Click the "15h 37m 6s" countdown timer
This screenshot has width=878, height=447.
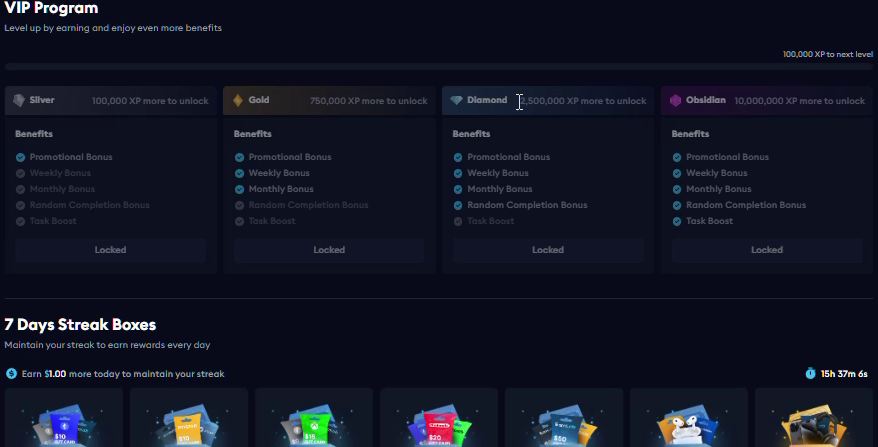coord(844,374)
